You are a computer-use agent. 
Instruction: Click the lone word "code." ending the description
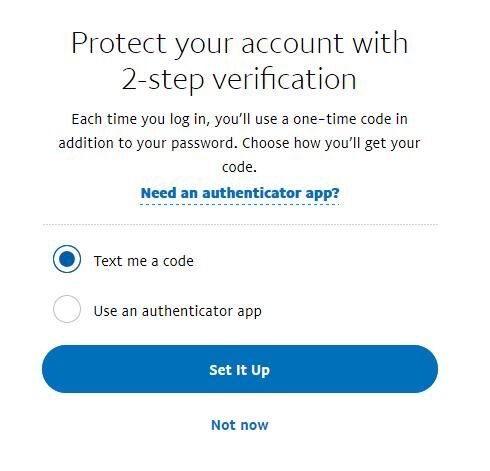[x=239, y=167]
